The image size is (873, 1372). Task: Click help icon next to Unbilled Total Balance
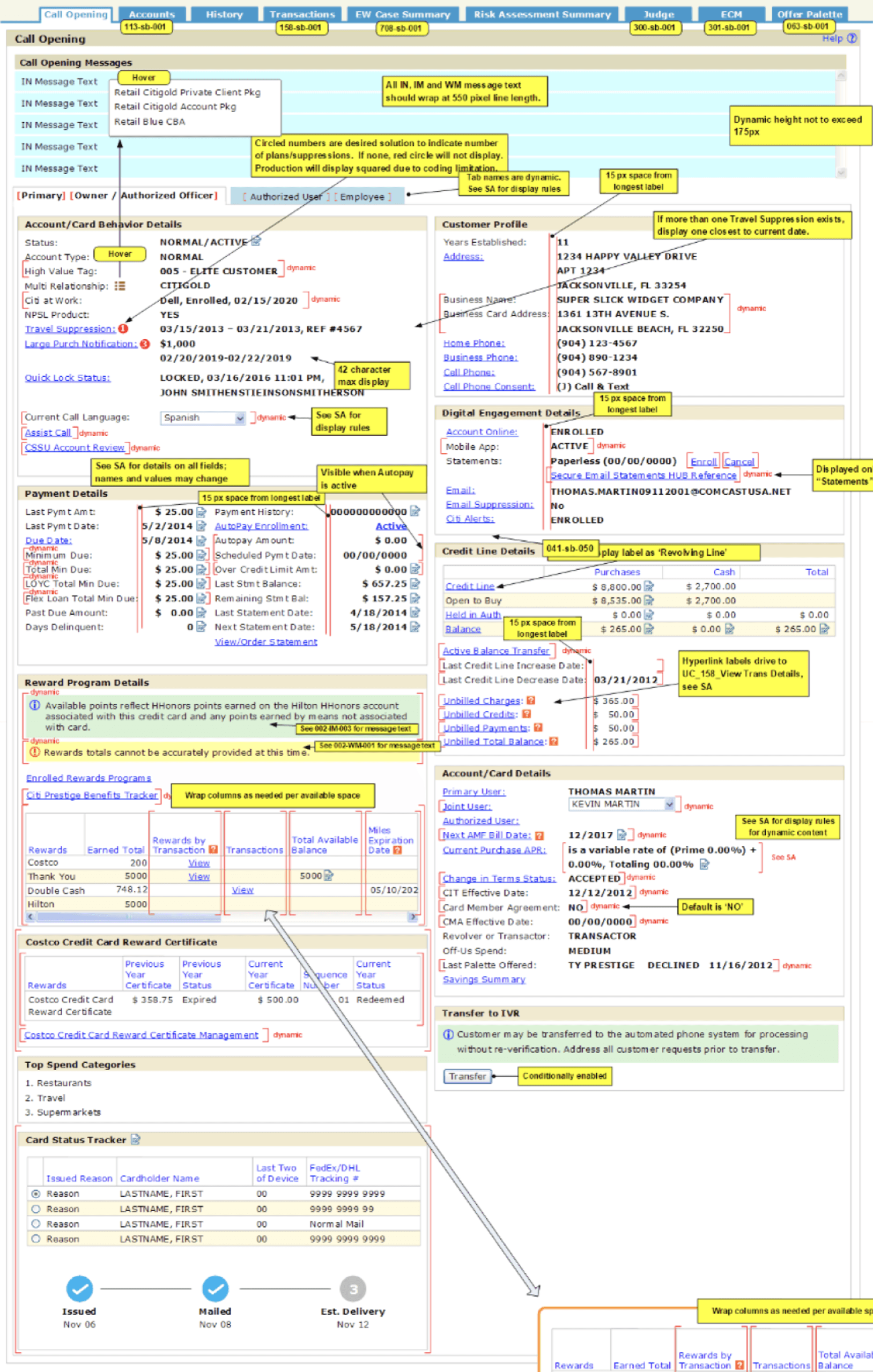[x=554, y=741]
